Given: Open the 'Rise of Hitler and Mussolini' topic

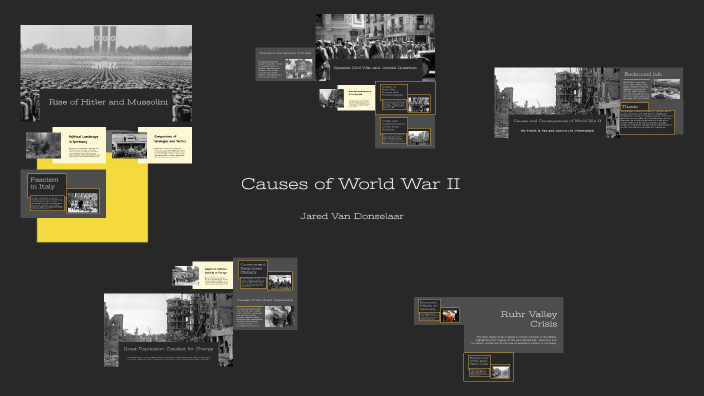Looking at the screenshot, I should 106,73.
